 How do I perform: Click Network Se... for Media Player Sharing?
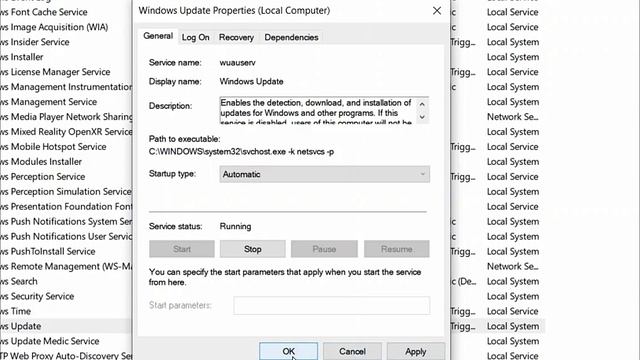(513, 117)
